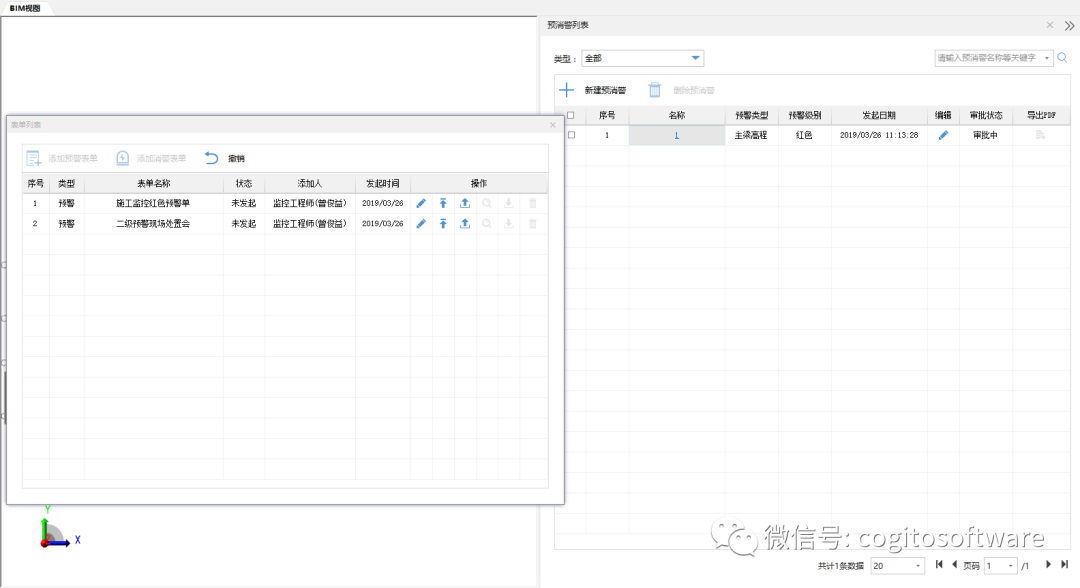Image resolution: width=1080 pixels, height=588 pixels.
Task: Click the search magnifier in 预消警列表 panel
Action: click(1063, 58)
